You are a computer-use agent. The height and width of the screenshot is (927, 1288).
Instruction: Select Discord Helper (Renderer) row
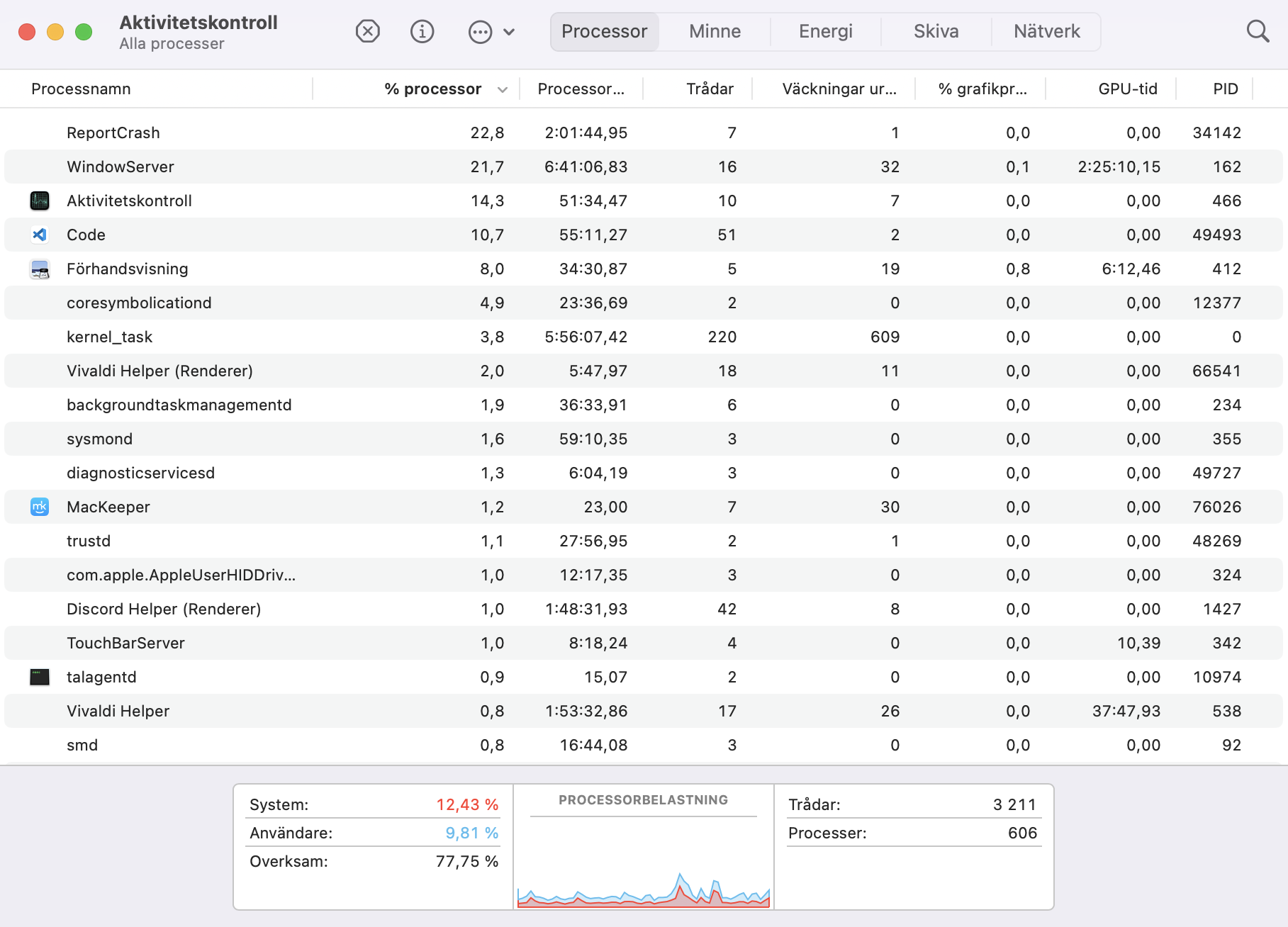pyautogui.click(x=644, y=609)
